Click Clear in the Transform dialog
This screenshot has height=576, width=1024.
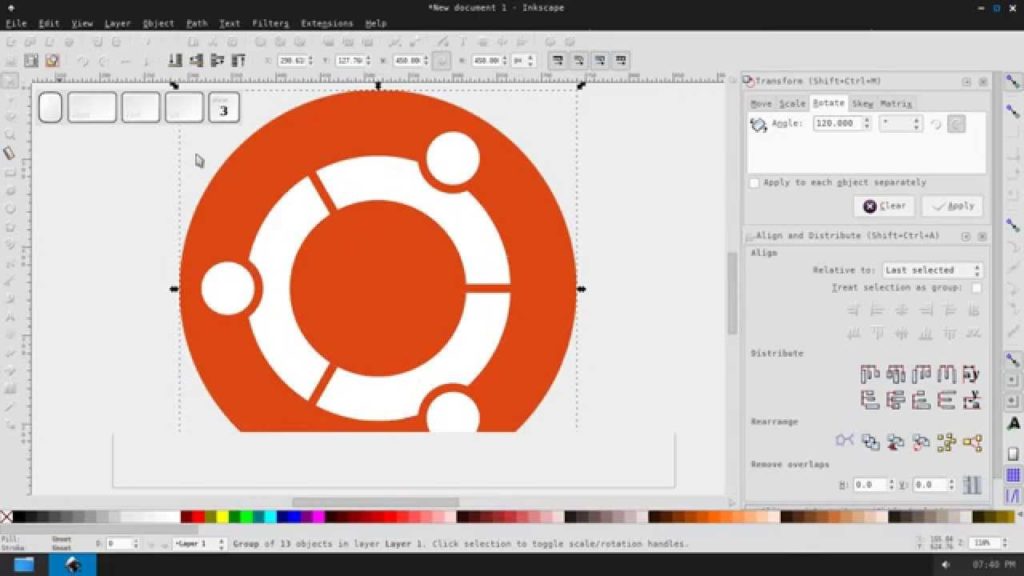pos(883,206)
